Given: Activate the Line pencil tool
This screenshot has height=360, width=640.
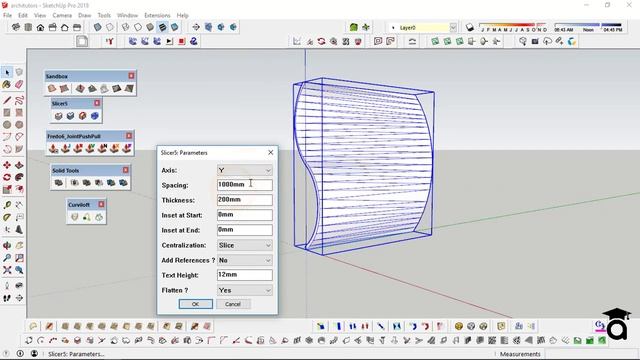Looking at the screenshot, I should click(x=7, y=100).
